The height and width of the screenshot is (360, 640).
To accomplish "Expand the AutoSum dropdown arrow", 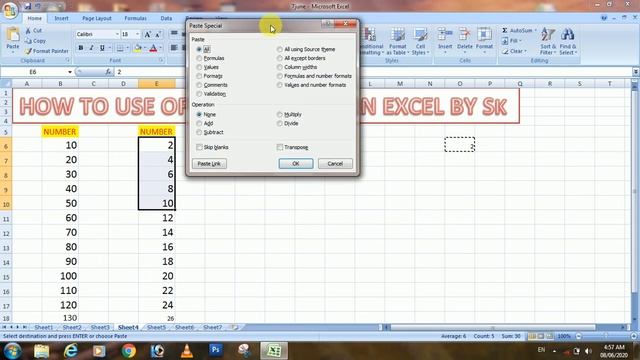I will pyautogui.click(x=536, y=31).
